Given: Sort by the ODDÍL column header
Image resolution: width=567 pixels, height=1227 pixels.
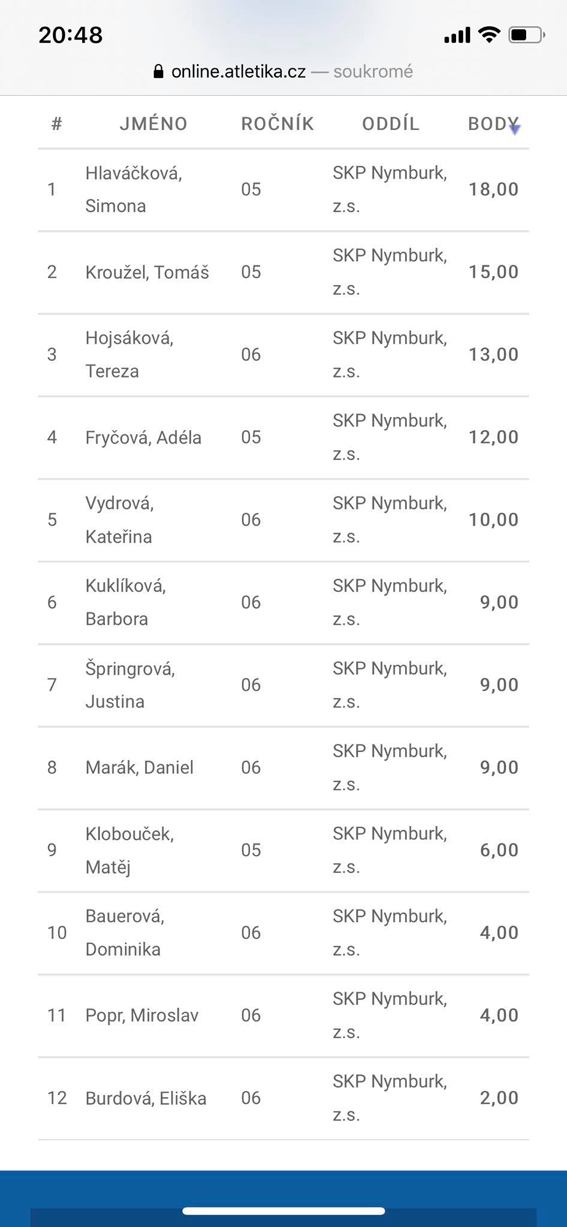Looking at the screenshot, I should [391, 124].
